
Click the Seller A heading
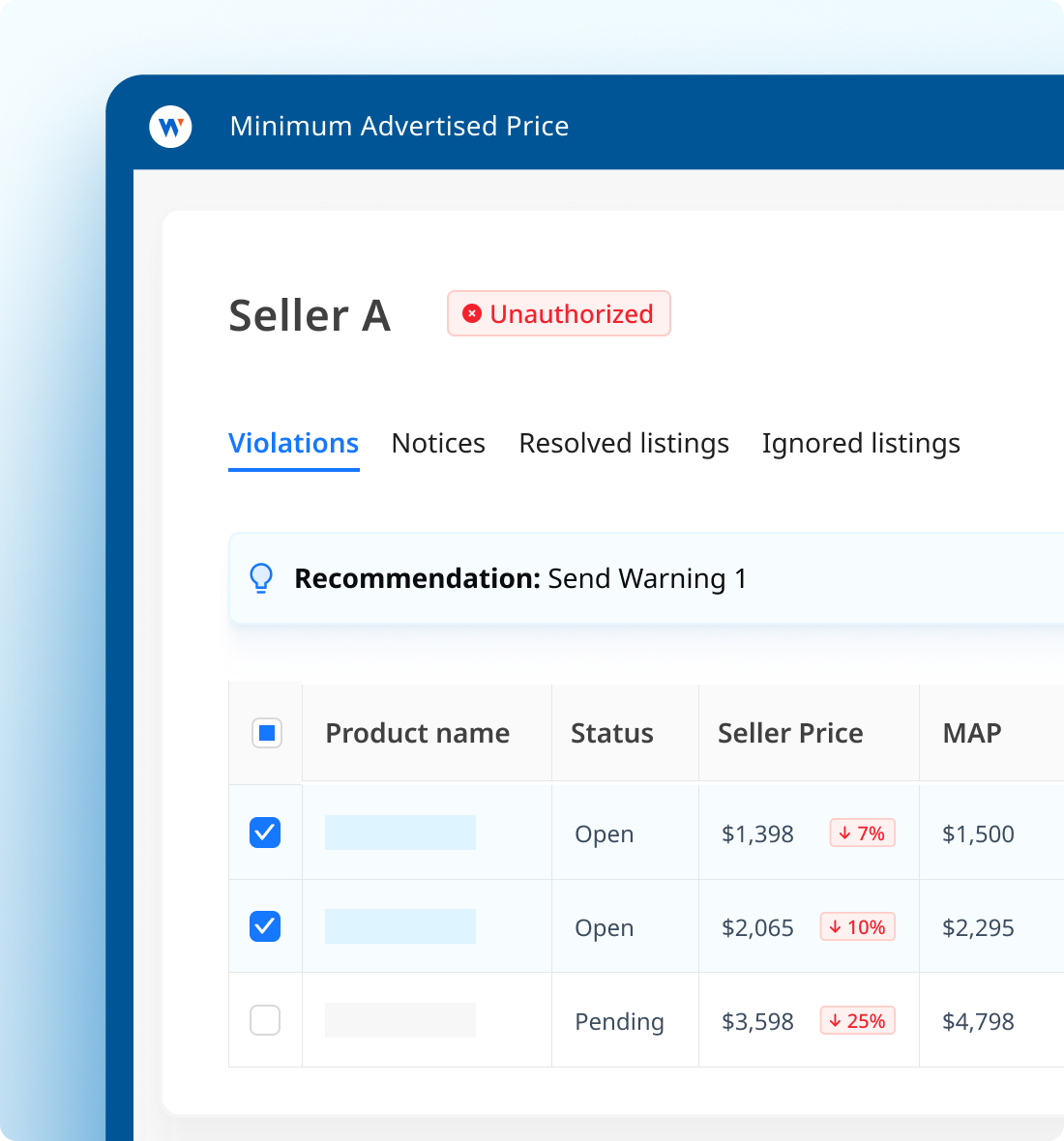point(310,315)
